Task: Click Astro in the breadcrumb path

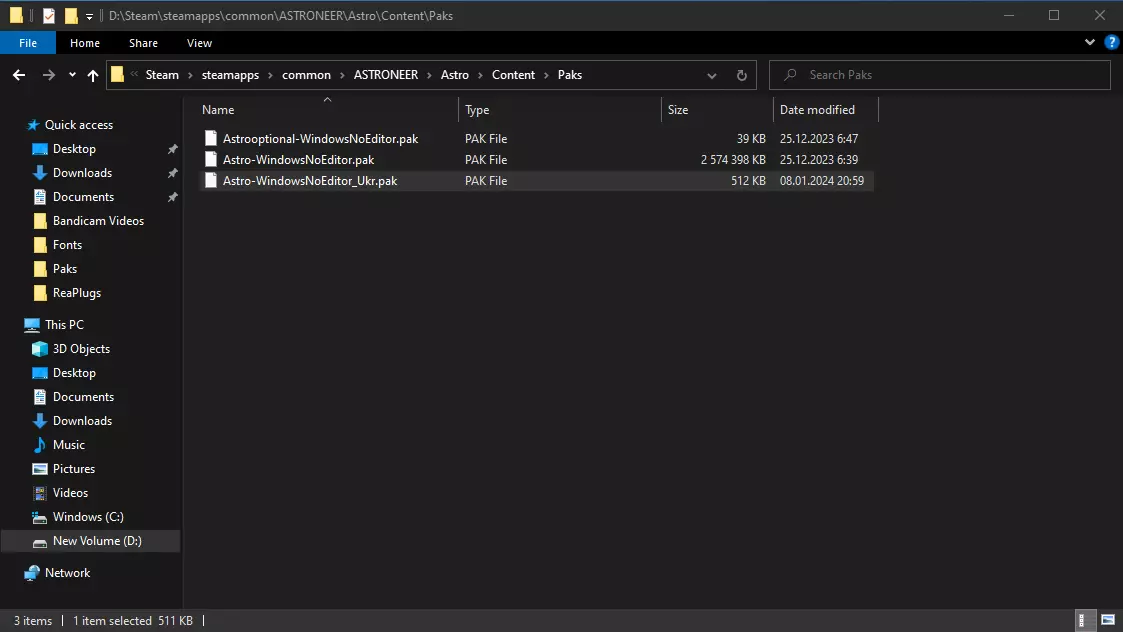Action: [x=455, y=75]
